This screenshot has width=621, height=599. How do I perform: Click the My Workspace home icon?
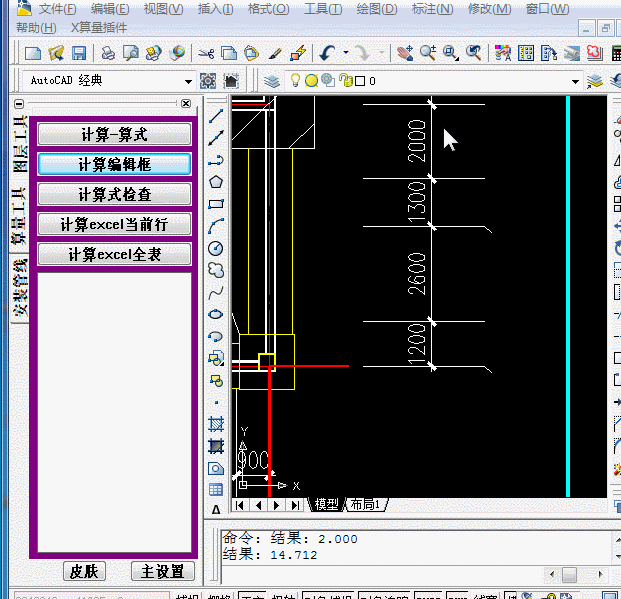click(x=231, y=81)
